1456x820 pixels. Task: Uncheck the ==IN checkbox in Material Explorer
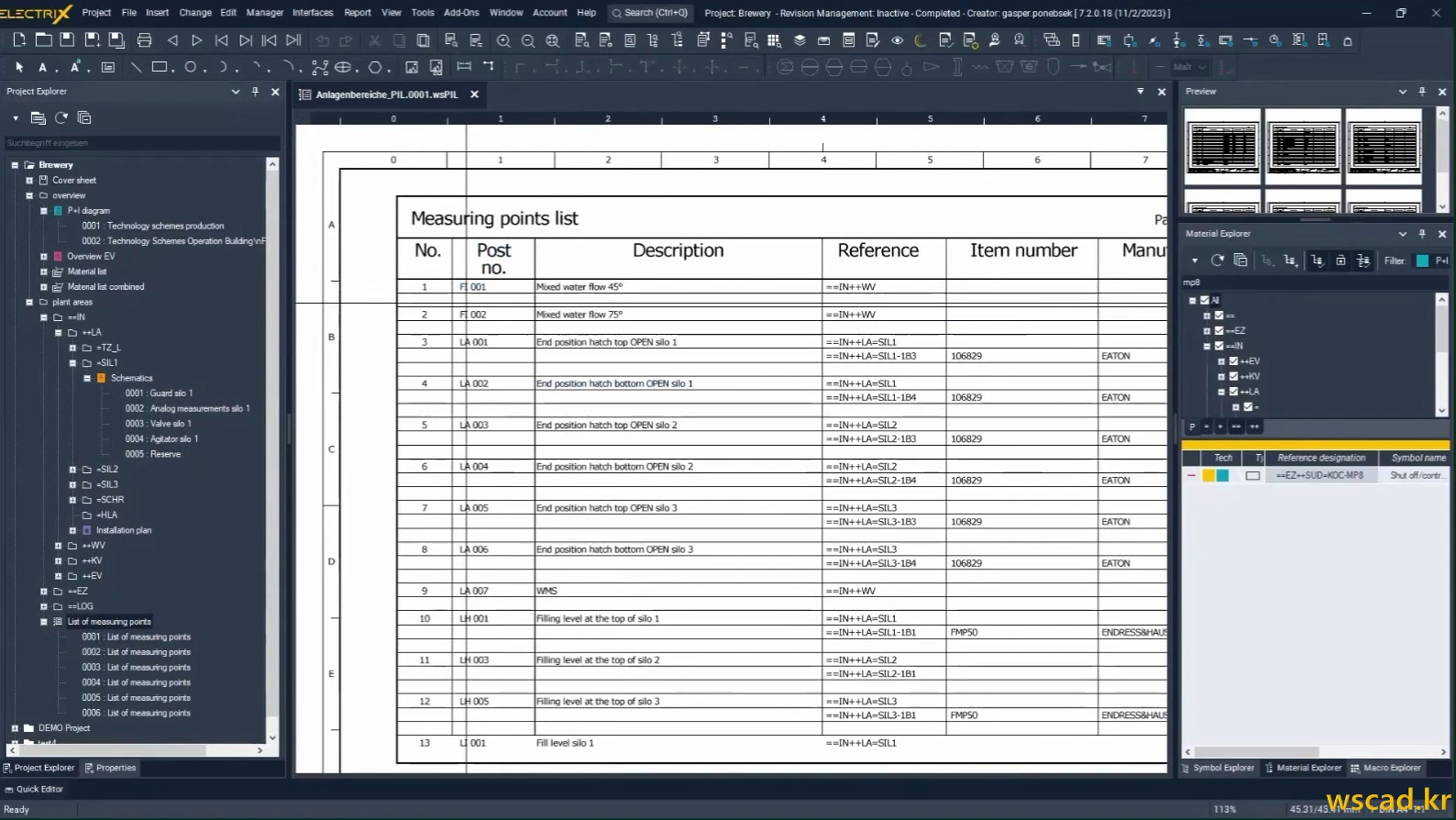coord(1219,346)
